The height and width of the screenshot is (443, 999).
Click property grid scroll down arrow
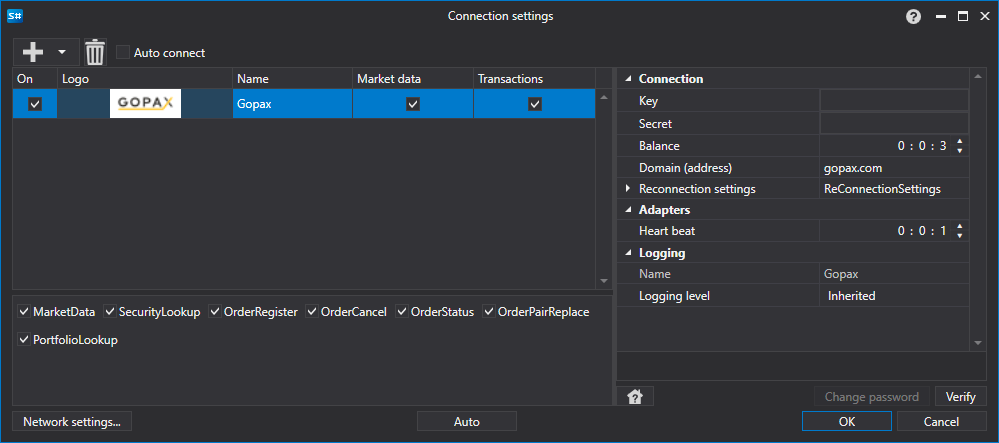978,343
